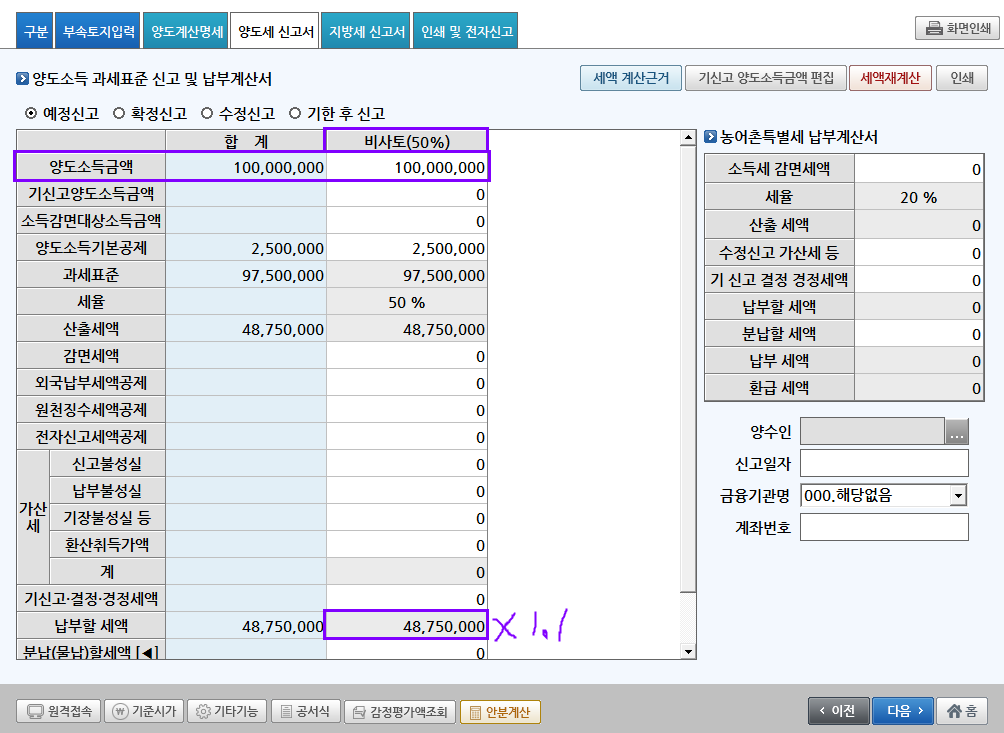Click the 환산취득가액 가산세 cell
Image resolution: width=1004 pixels, height=733 pixels.
point(407,544)
